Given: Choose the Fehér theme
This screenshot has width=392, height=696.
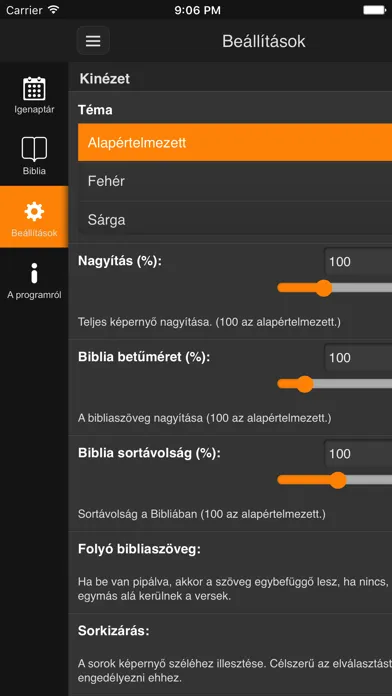Looking at the screenshot, I should [x=235, y=181].
